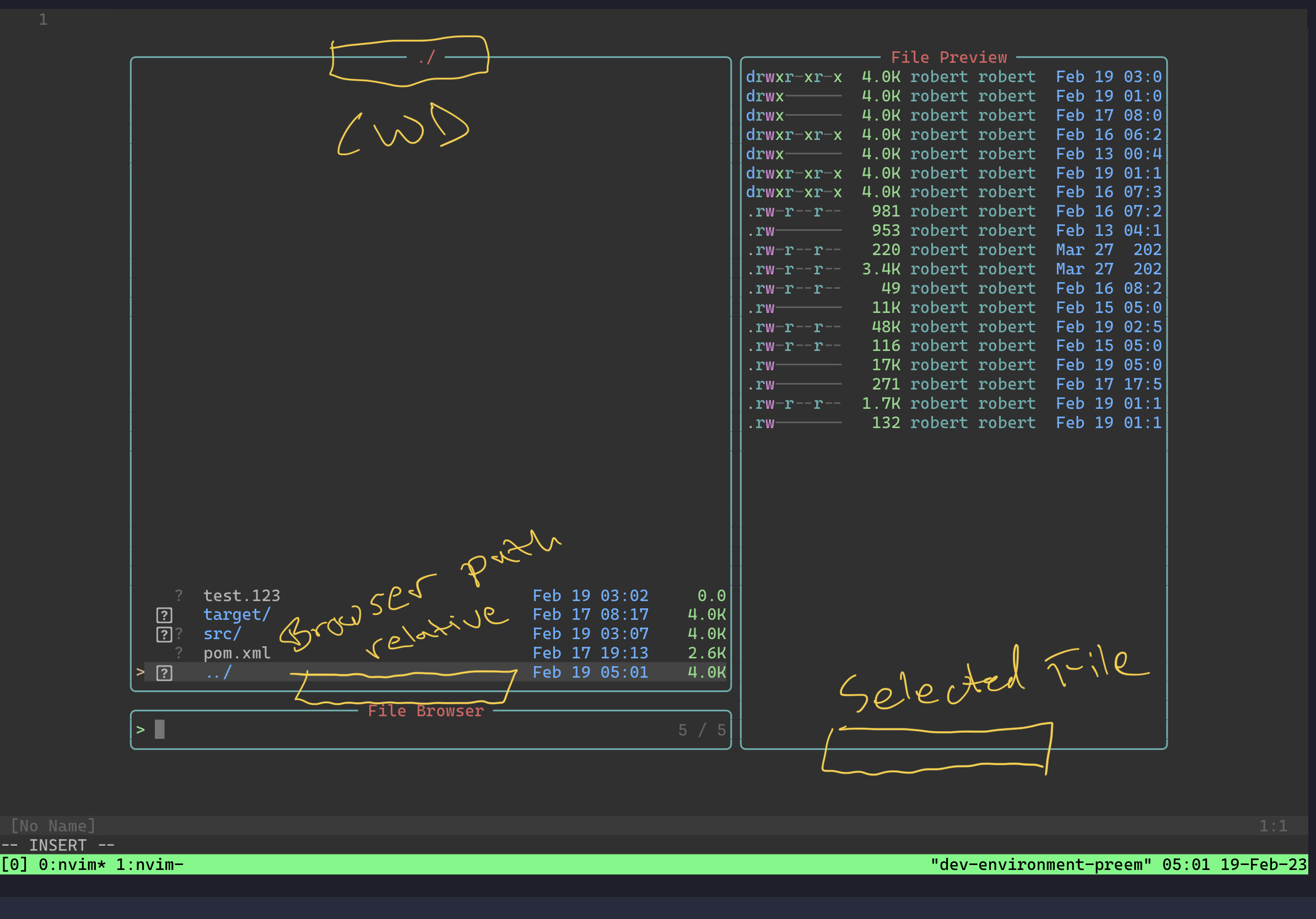Viewport: 1316px width, 919px height.
Task: Click the folder icon on the ../ row
Action: click(164, 672)
